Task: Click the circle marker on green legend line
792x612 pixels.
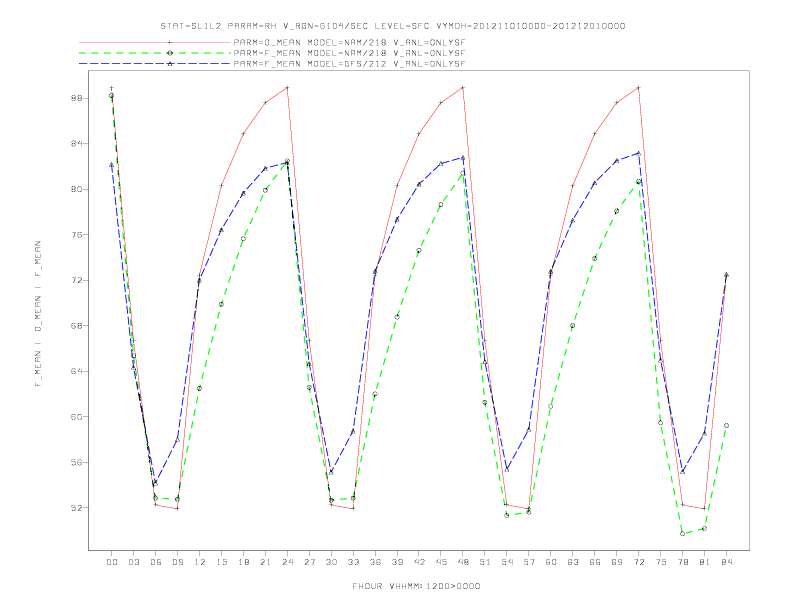Action: pyautogui.click(x=170, y=53)
